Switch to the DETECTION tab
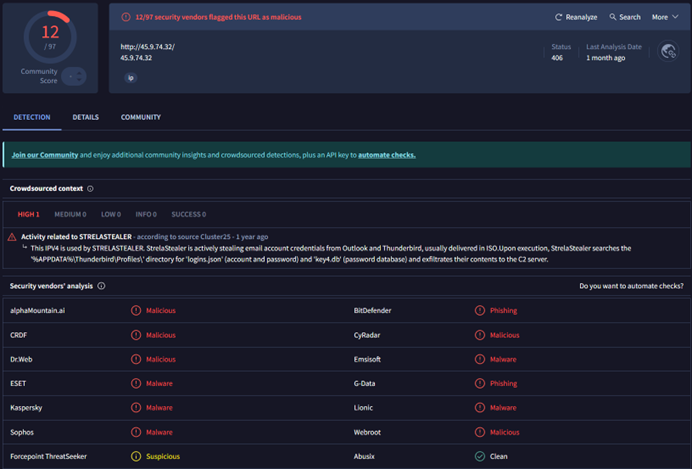692x469 pixels. pos(32,117)
